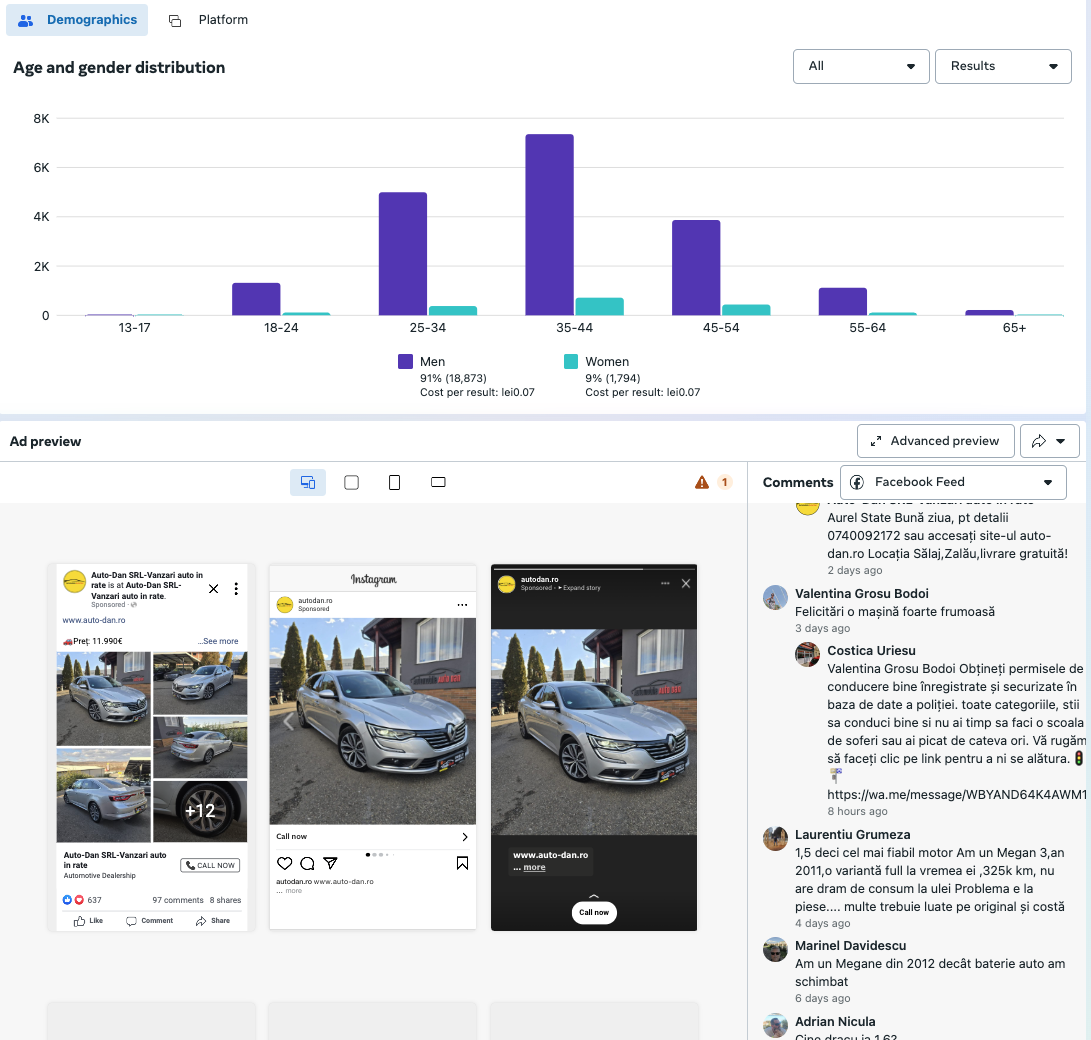Screen dimensions: 1091x1040
Task: Open the share arrow dropdown menu
Action: (x=1049, y=441)
